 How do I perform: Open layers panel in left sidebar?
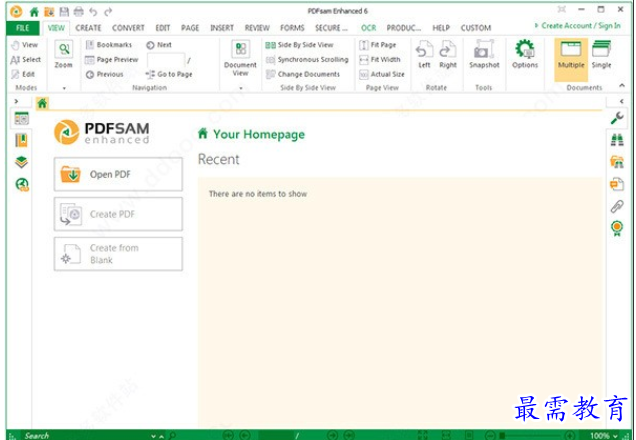coord(21,162)
